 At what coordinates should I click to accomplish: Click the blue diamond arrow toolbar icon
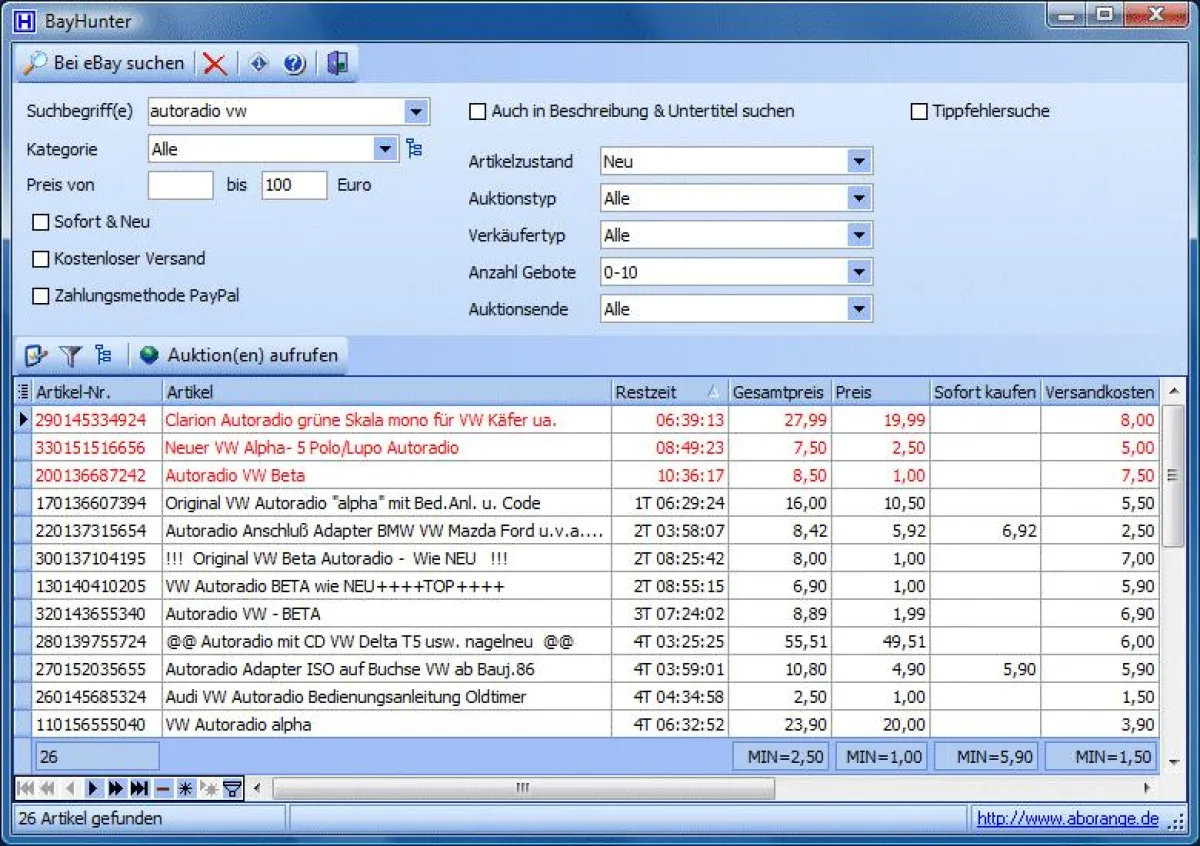[258, 62]
